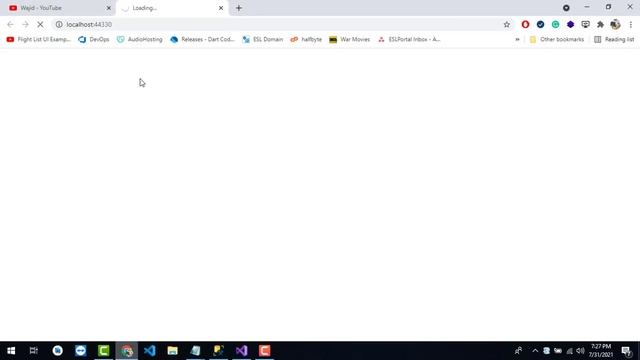Open the Extensions puzzle menu
The width and height of the screenshot is (640, 360).
pos(600,24)
